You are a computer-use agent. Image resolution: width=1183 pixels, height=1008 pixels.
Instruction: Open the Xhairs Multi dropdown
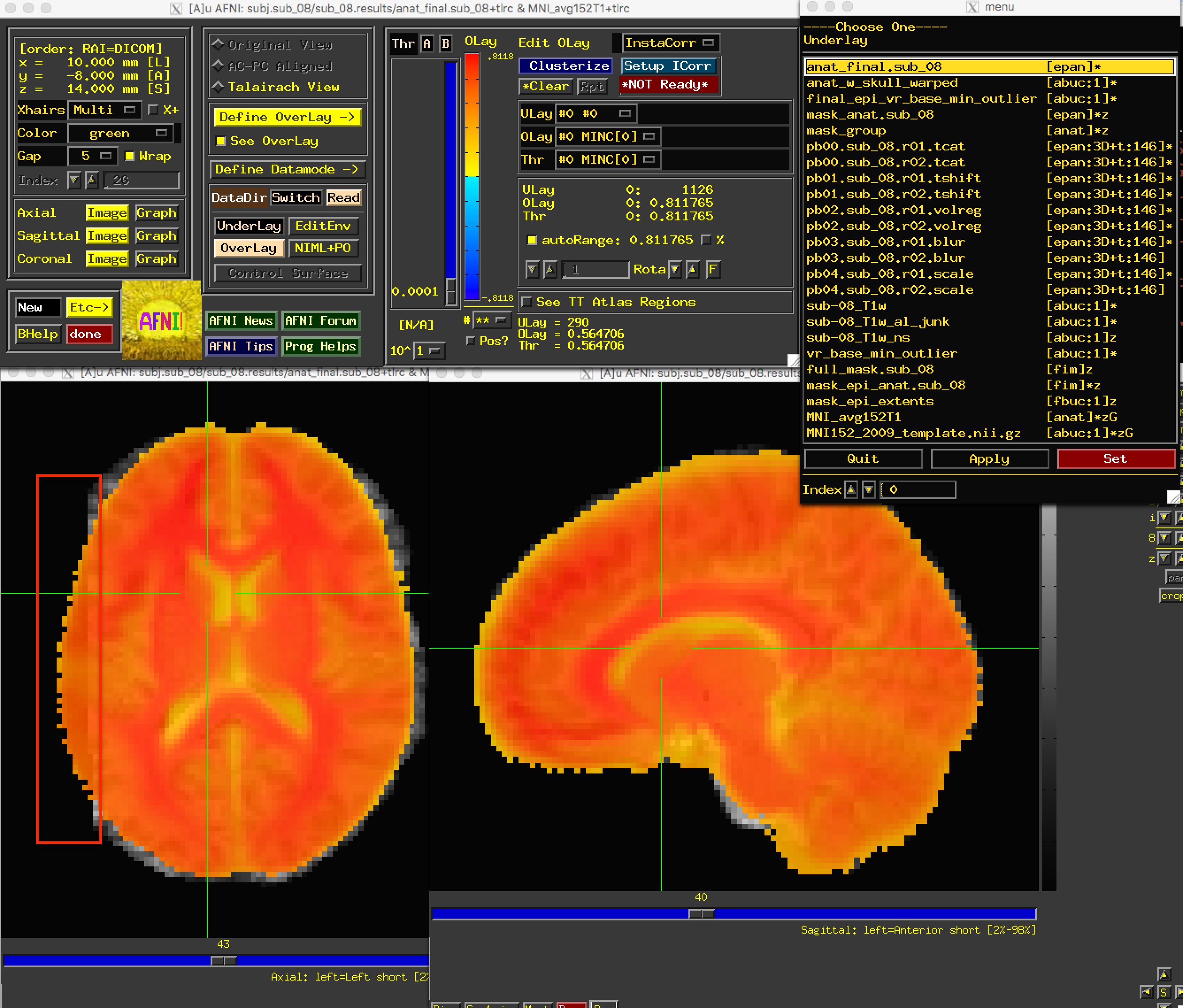[105, 110]
